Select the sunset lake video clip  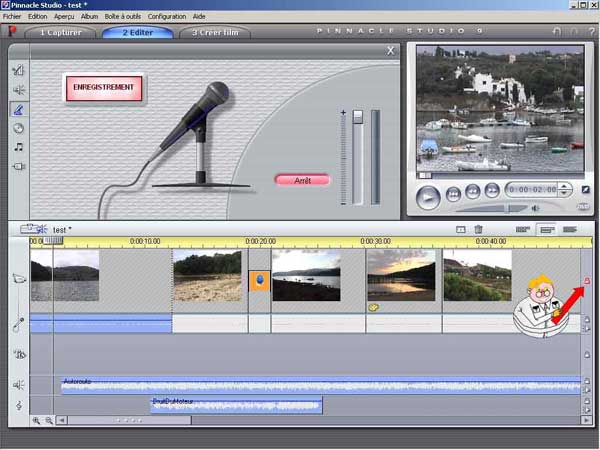401,276
